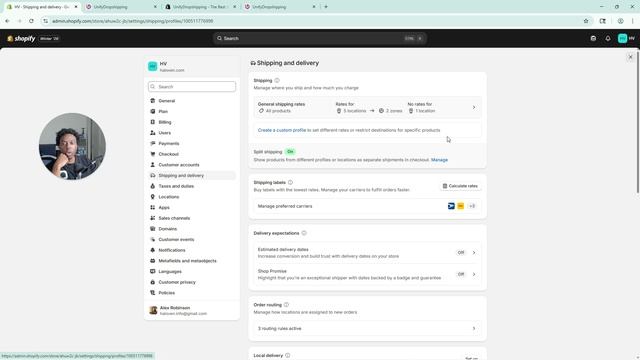640x360 pixels.
Task: Open 3 routing rules active chevron
Action: (474, 329)
